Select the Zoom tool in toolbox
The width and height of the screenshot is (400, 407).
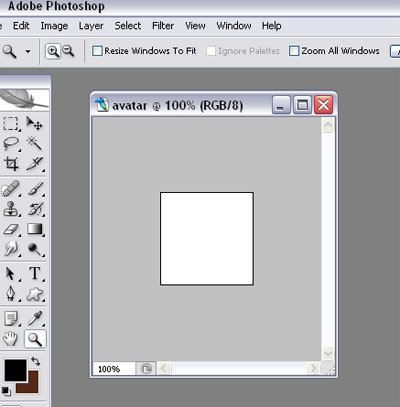click(35, 339)
